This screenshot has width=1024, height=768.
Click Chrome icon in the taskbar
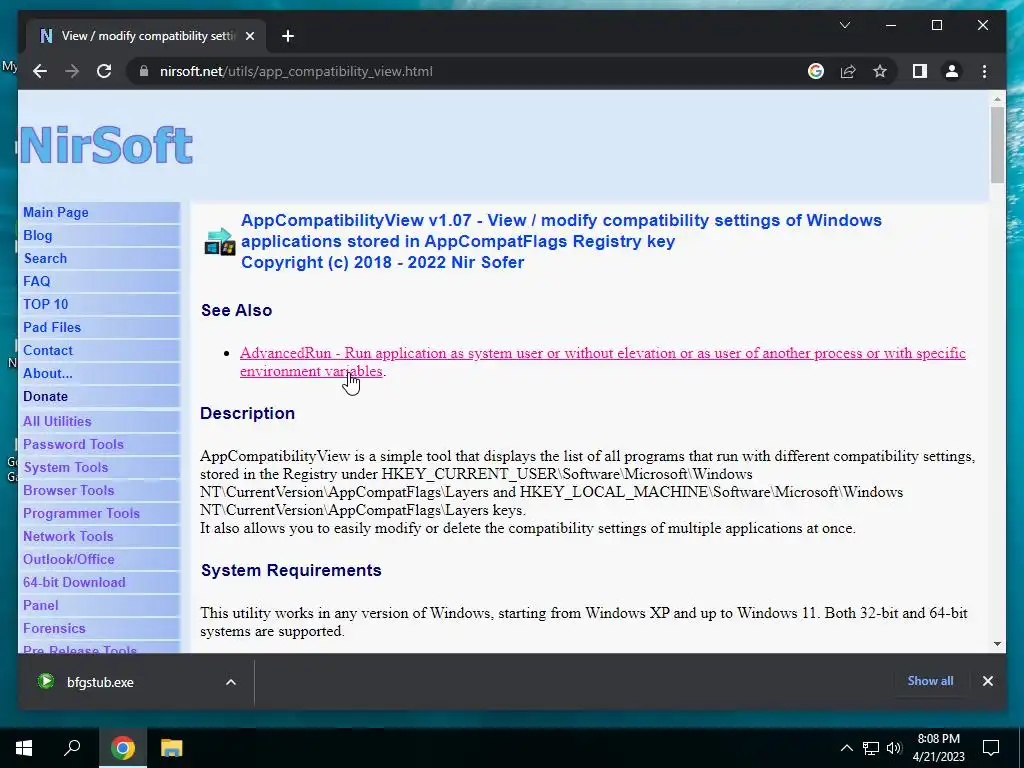(122, 748)
